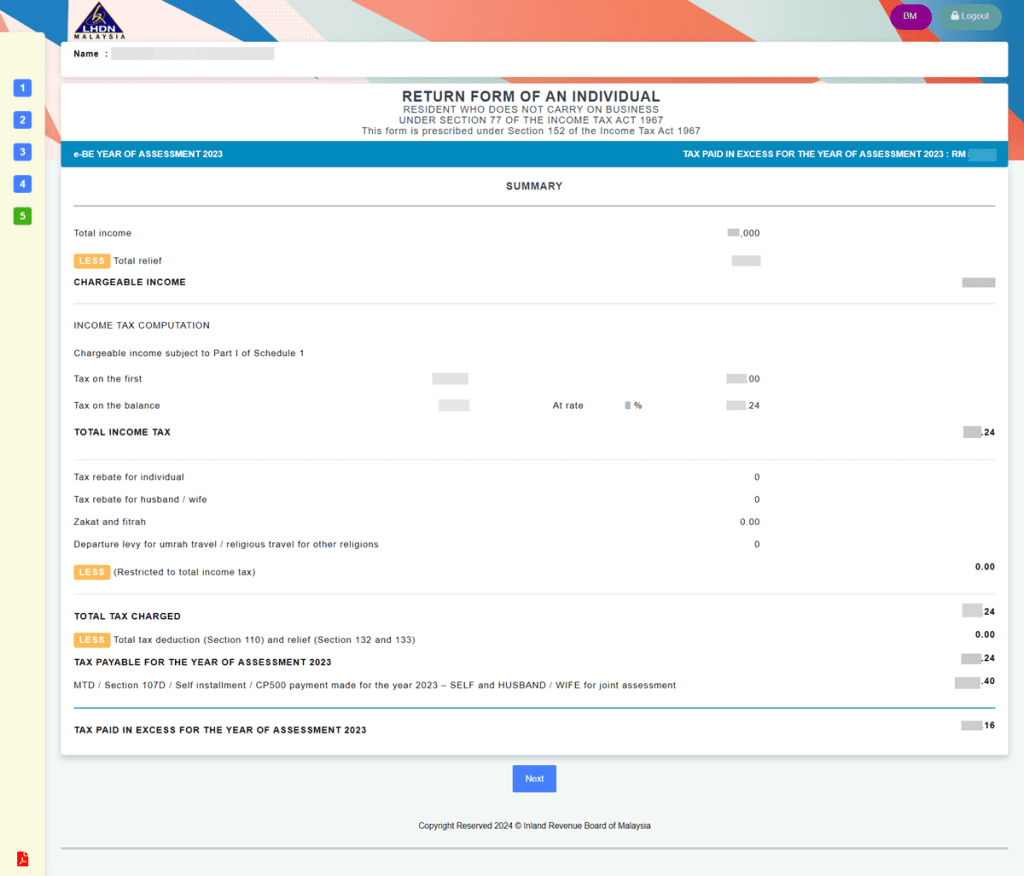Switch language with the BM button
Screen dimensions: 1024x876
(x=910, y=16)
